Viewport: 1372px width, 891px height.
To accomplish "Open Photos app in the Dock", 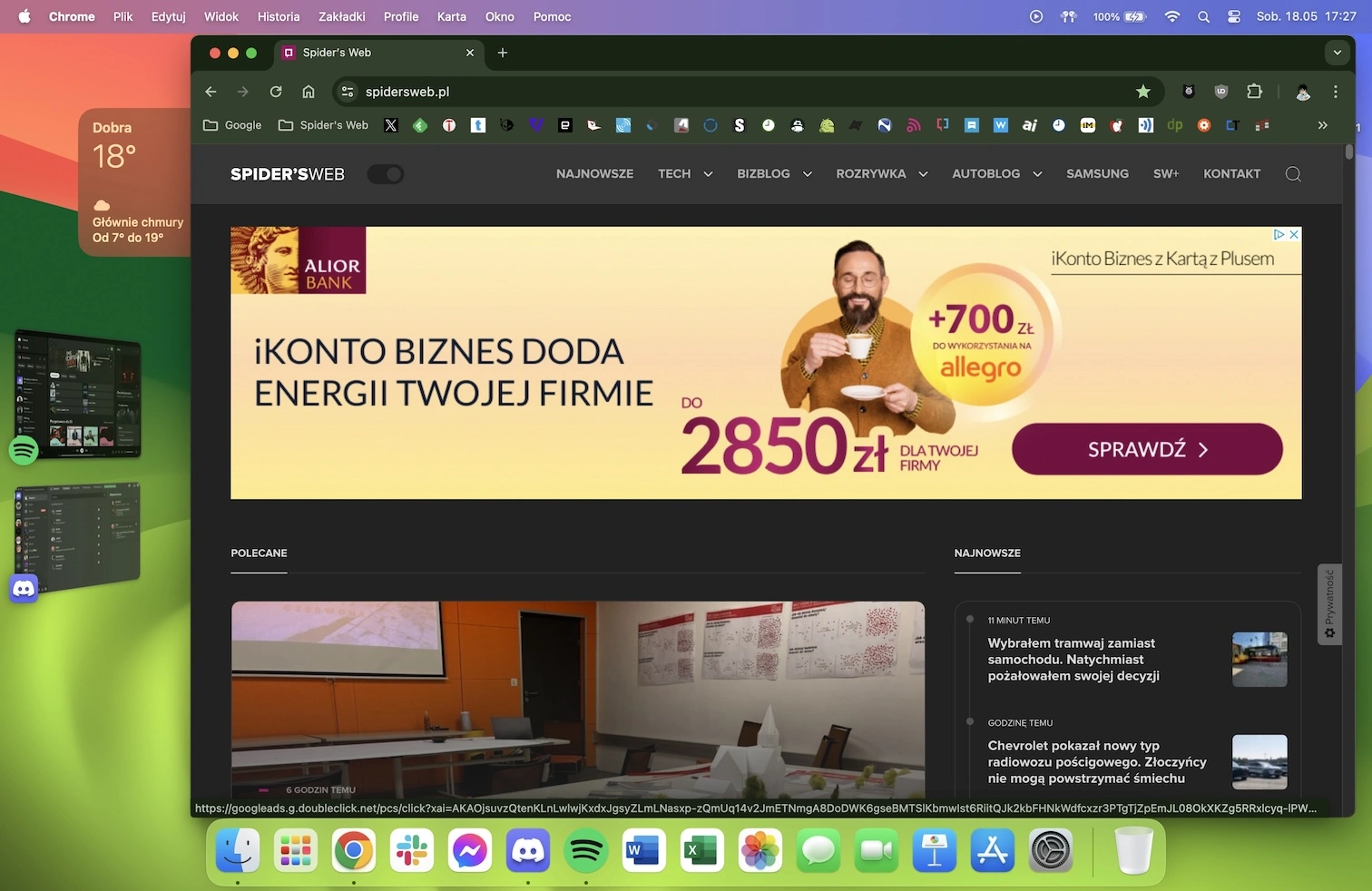I will pyautogui.click(x=760, y=851).
